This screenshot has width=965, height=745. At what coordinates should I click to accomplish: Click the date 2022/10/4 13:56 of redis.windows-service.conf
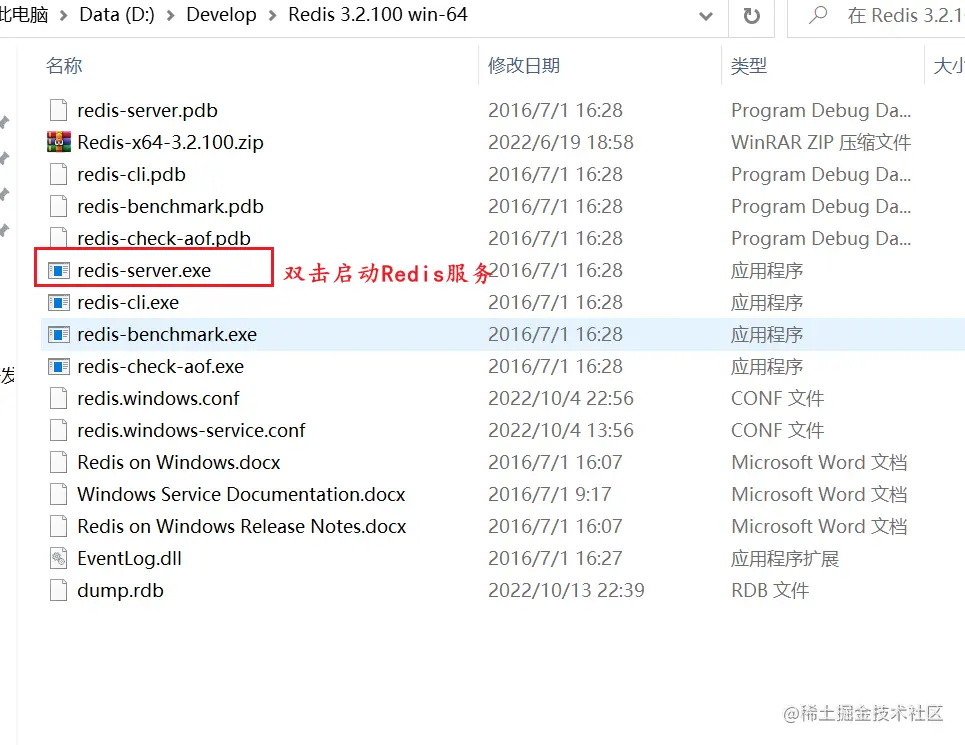(x=561, y=431)
